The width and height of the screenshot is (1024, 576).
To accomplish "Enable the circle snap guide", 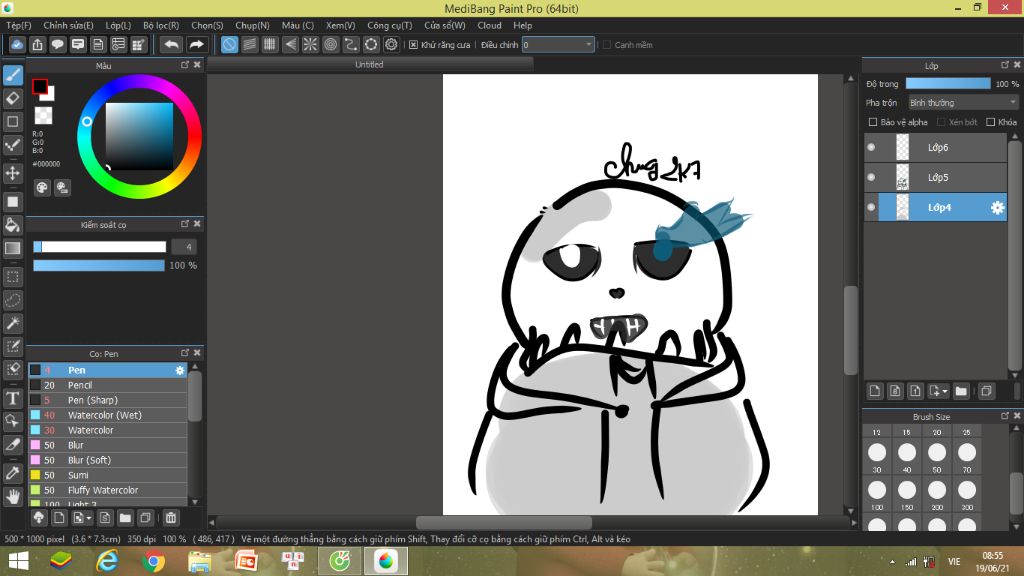I will click(x=330, y=44).
